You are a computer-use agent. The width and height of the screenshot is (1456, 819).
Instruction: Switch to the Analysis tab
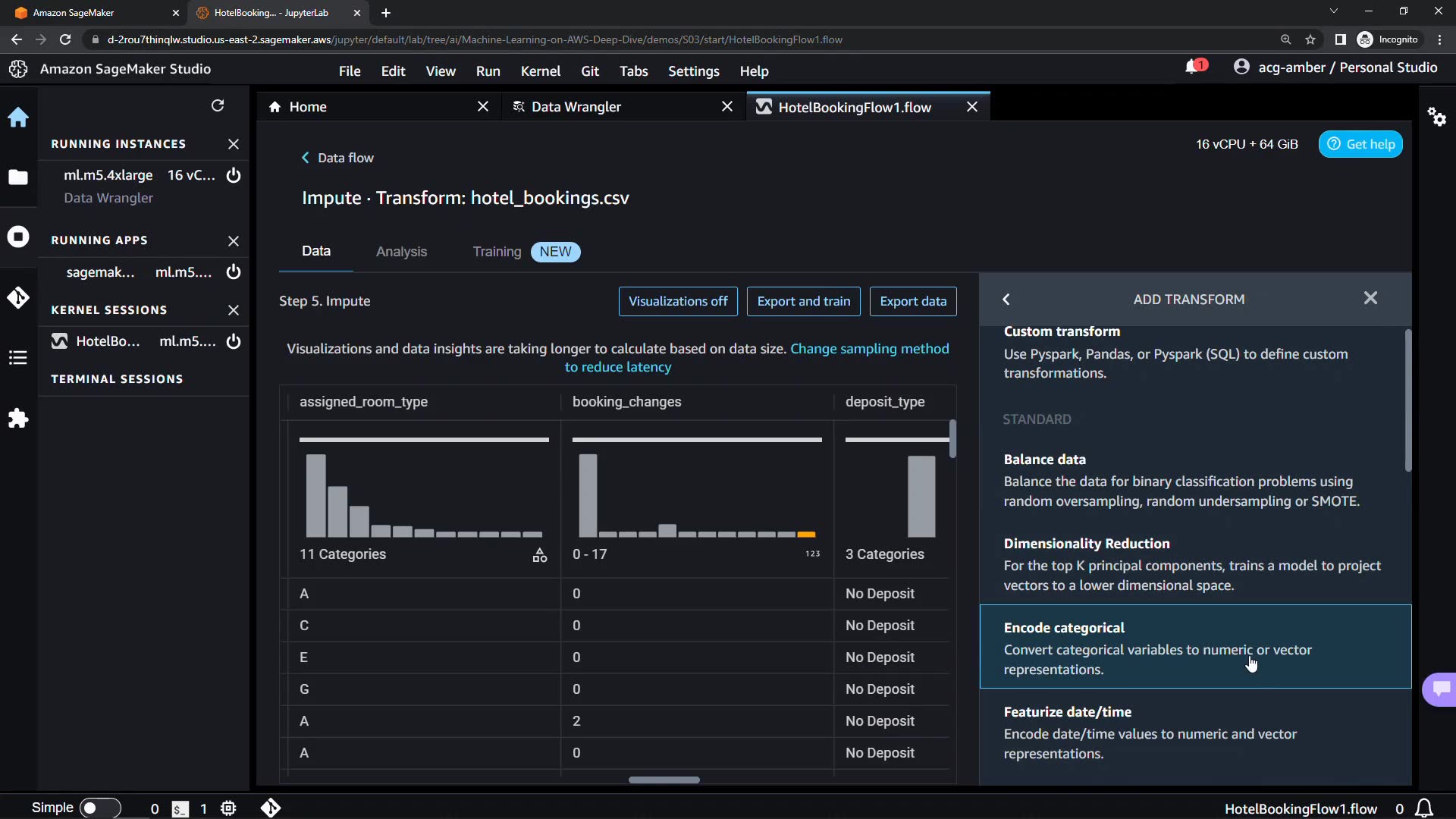coord(401,252)
